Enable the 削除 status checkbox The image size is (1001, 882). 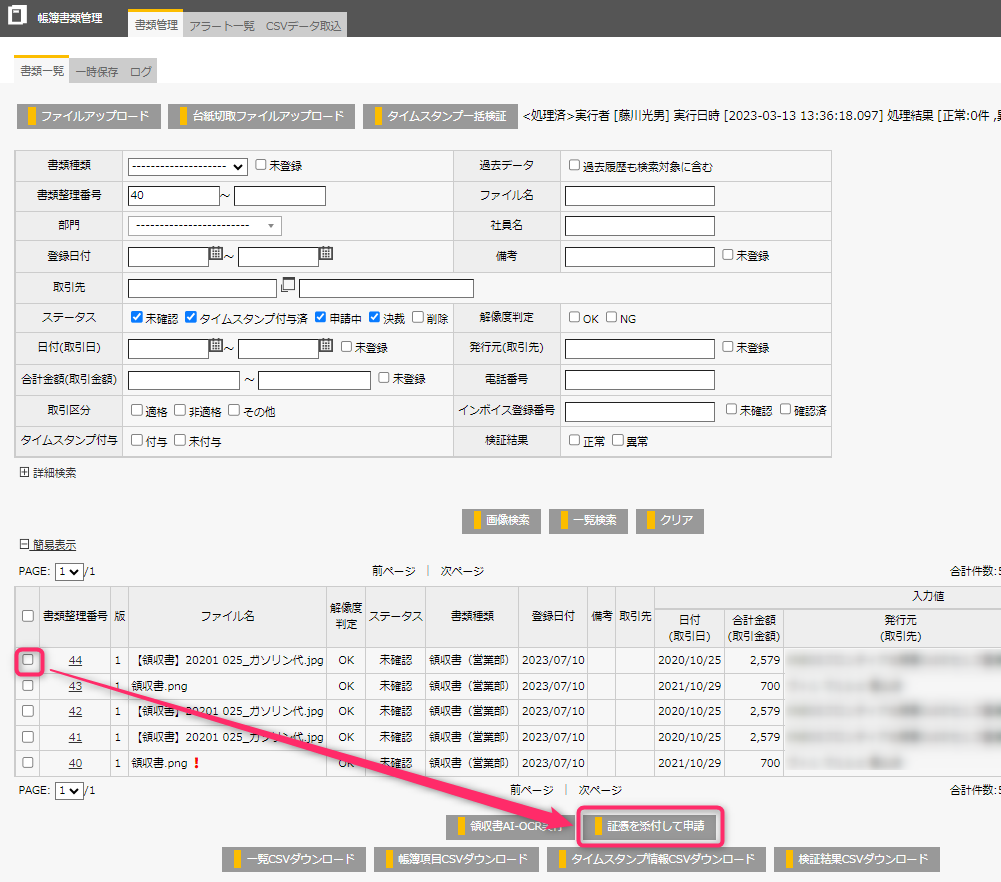click(x=418, y=317)
